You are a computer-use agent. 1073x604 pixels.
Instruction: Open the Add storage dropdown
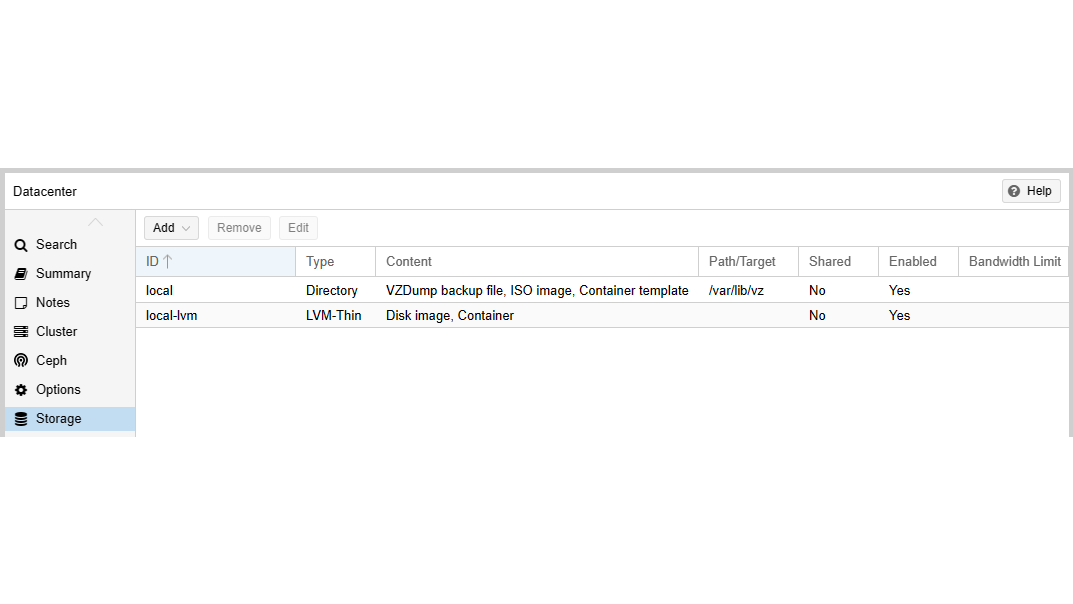coord(171,228)
